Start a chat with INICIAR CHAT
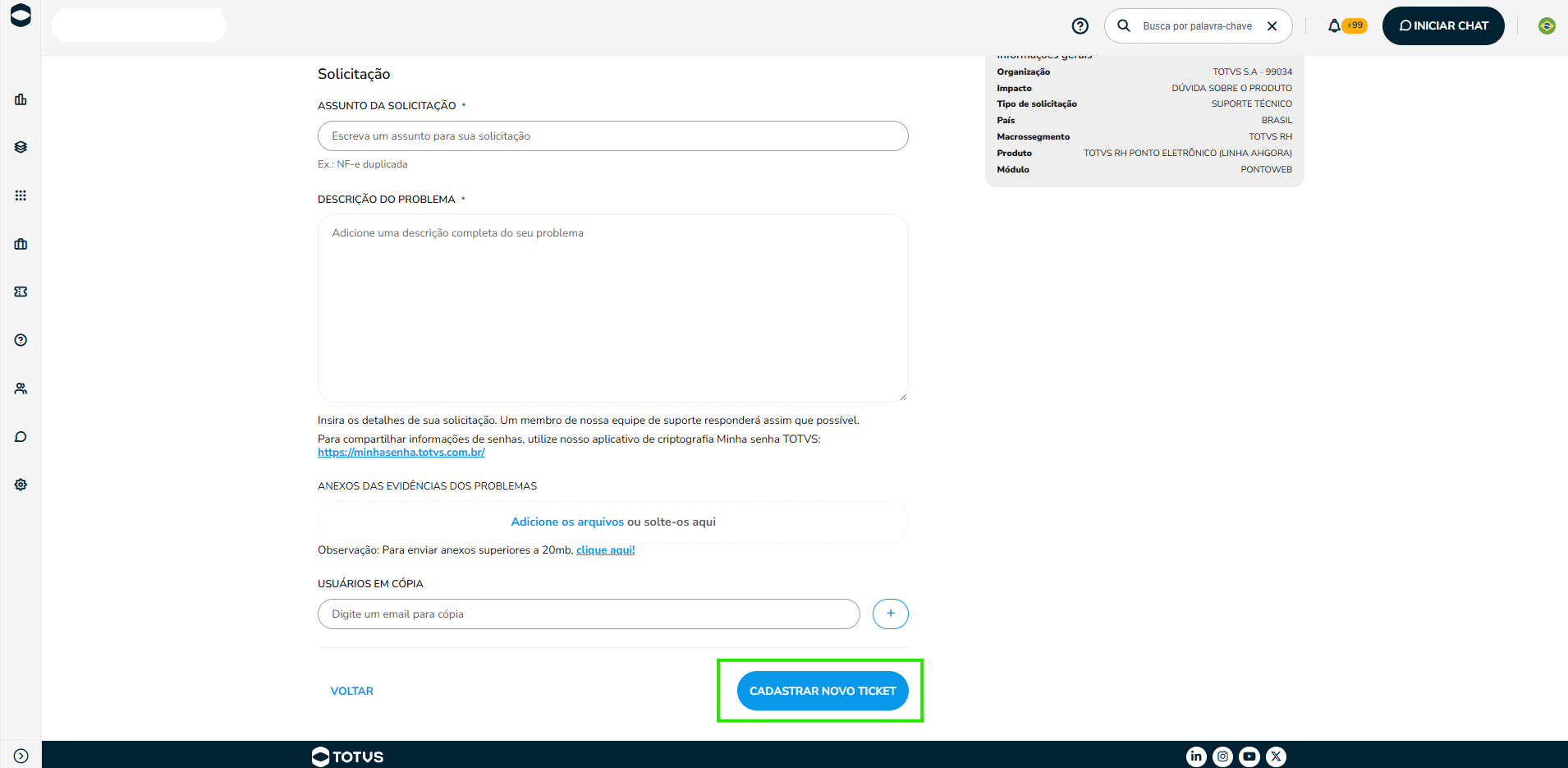 (1443, 25)
